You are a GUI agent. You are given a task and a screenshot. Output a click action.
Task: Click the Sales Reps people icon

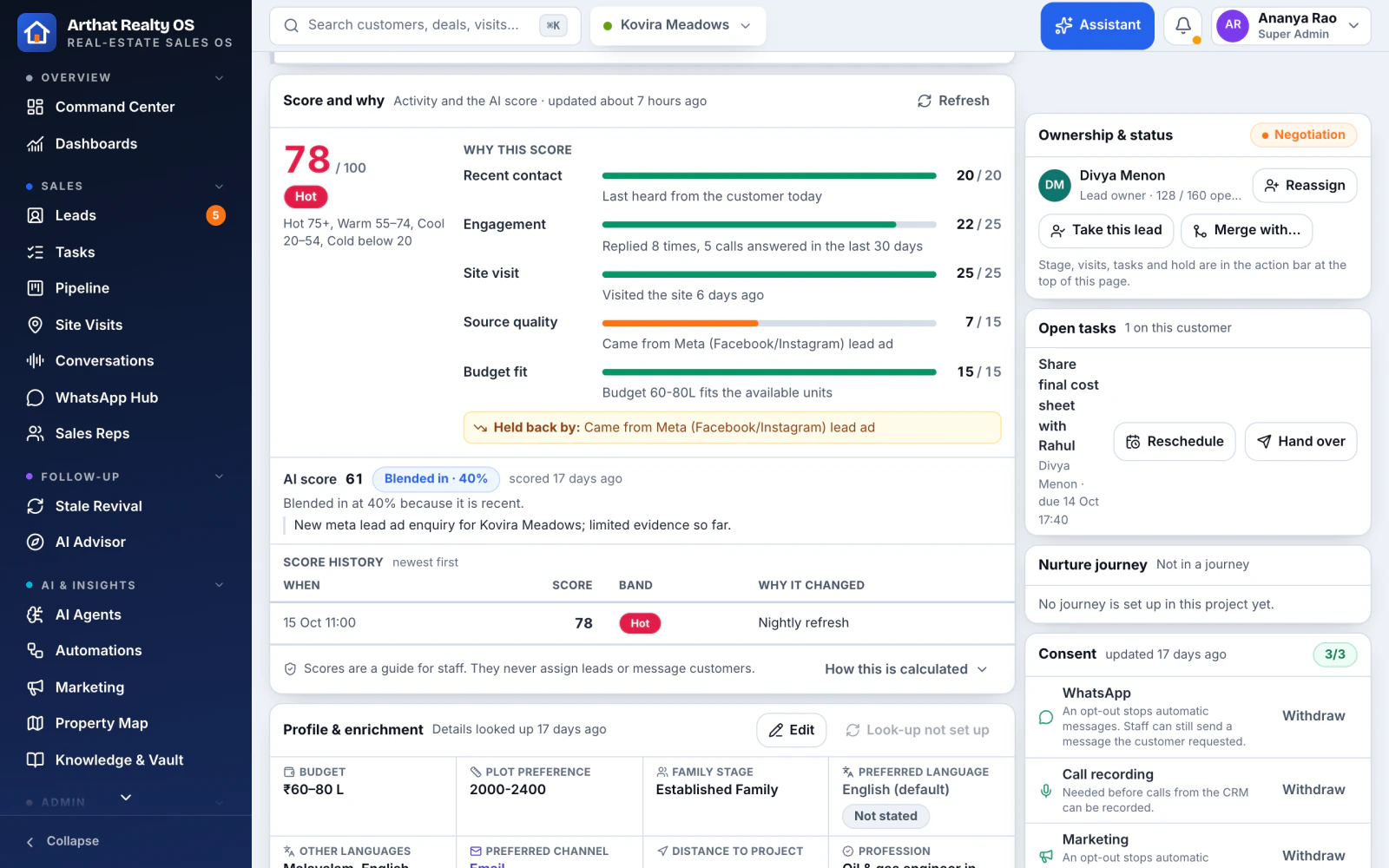click(x=35, y=433)
